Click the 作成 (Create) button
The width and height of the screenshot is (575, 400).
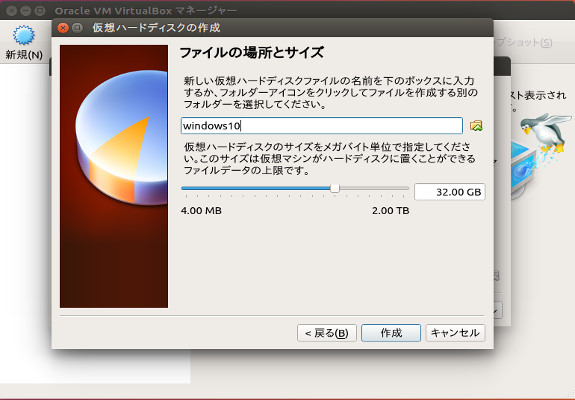point(391,333)
